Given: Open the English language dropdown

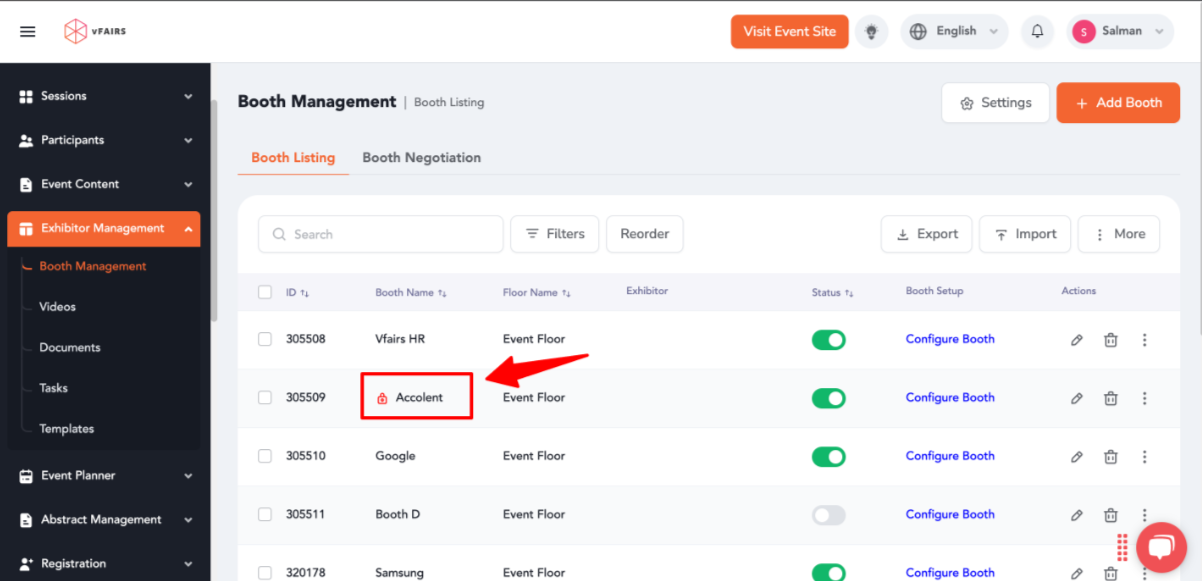Looking at the screenshot, I should pyautogui.click(x=954, y=31).
